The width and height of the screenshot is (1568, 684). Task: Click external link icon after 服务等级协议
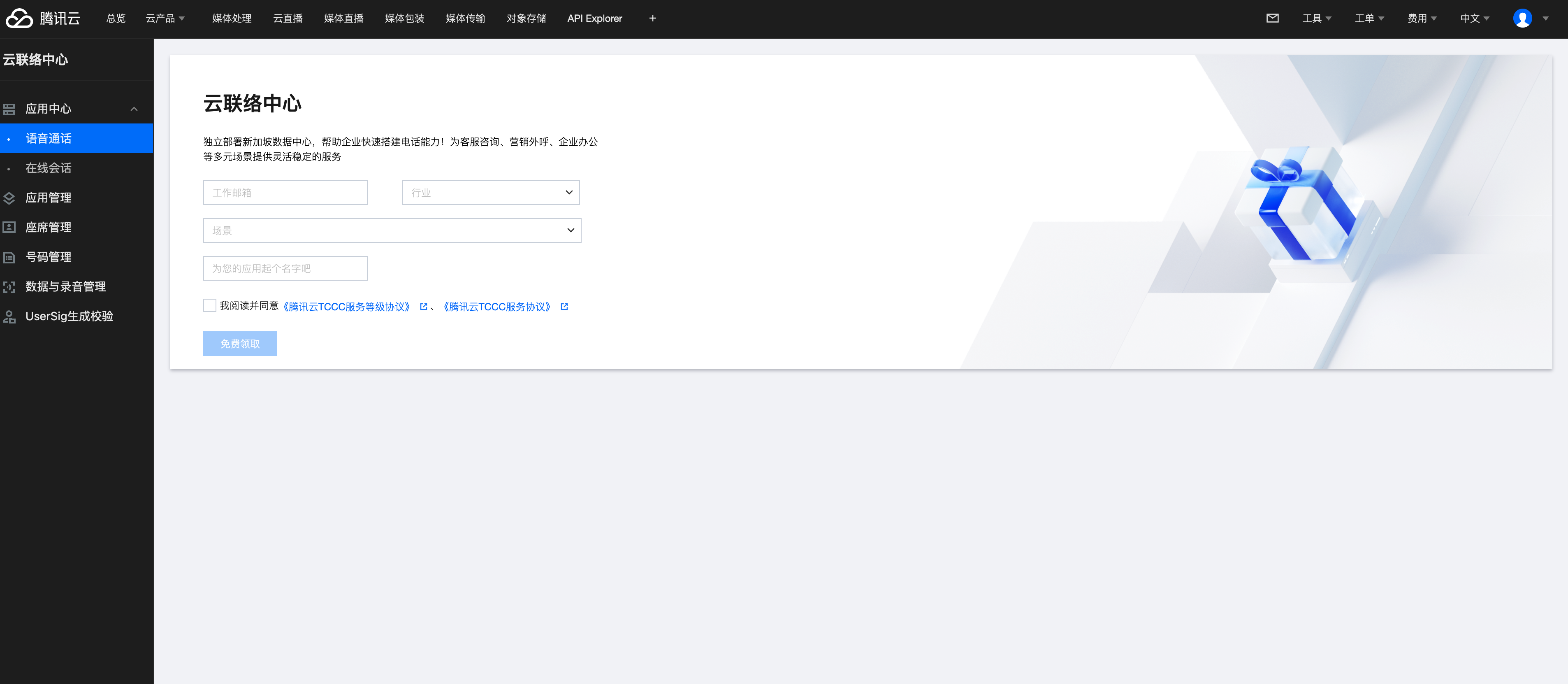click(x=424, y=307)
